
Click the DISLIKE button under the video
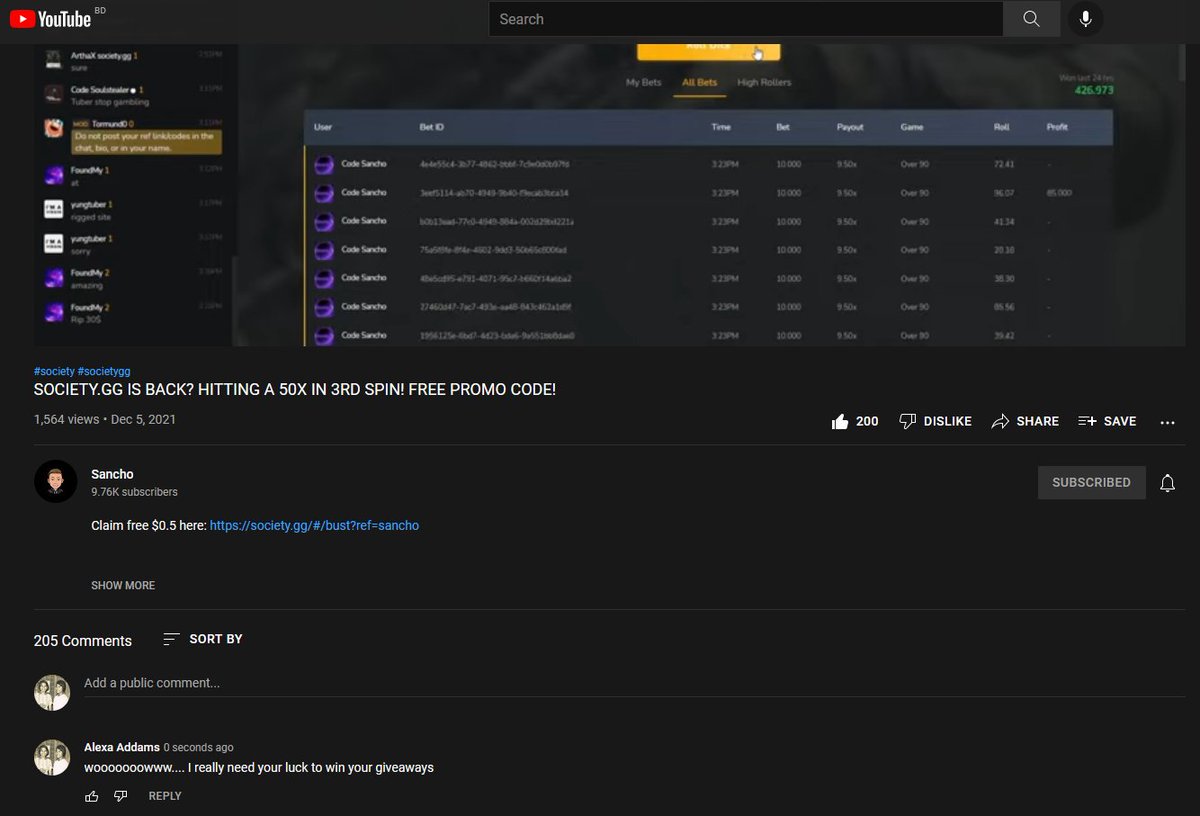click(935, 422)
